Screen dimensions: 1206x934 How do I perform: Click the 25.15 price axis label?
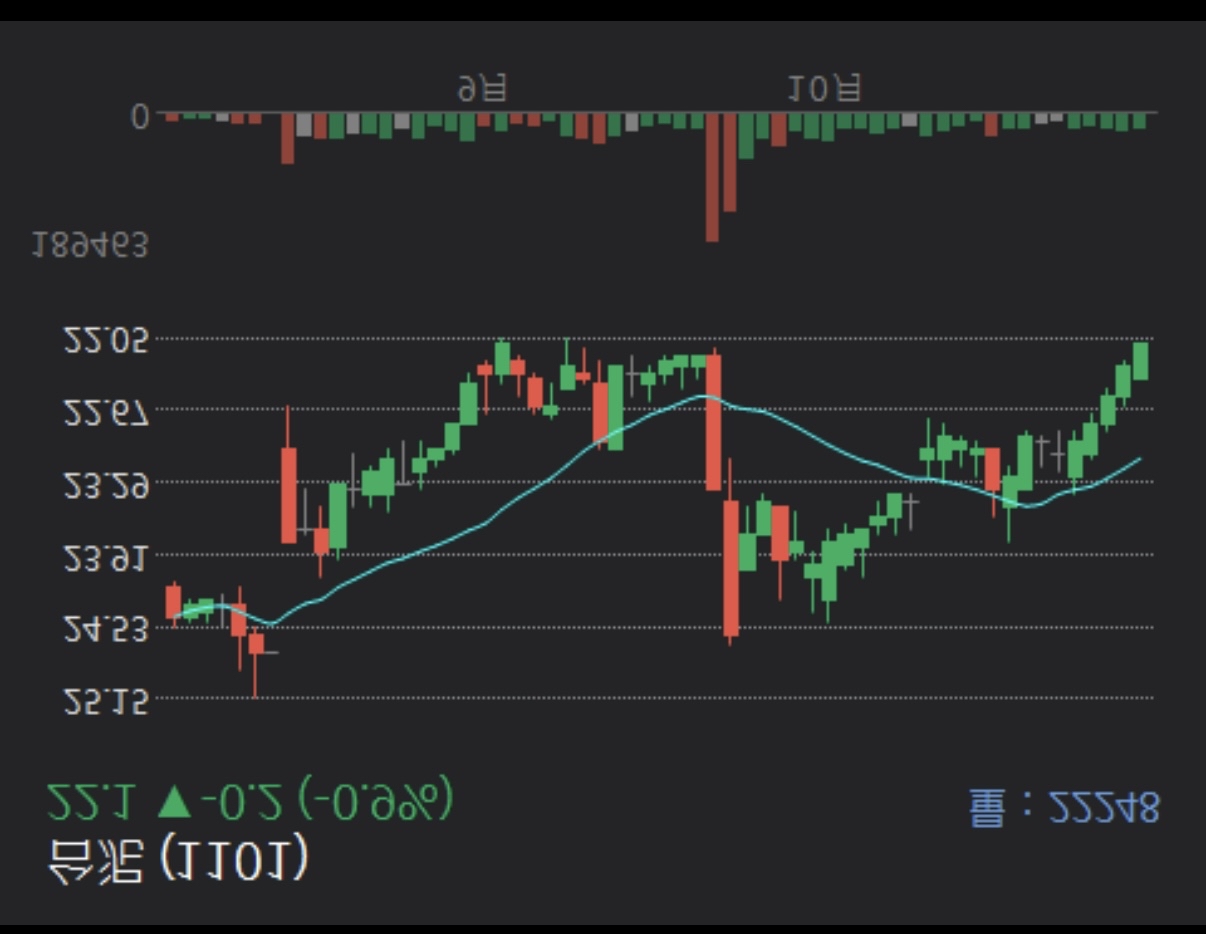(x=106, y=701)
